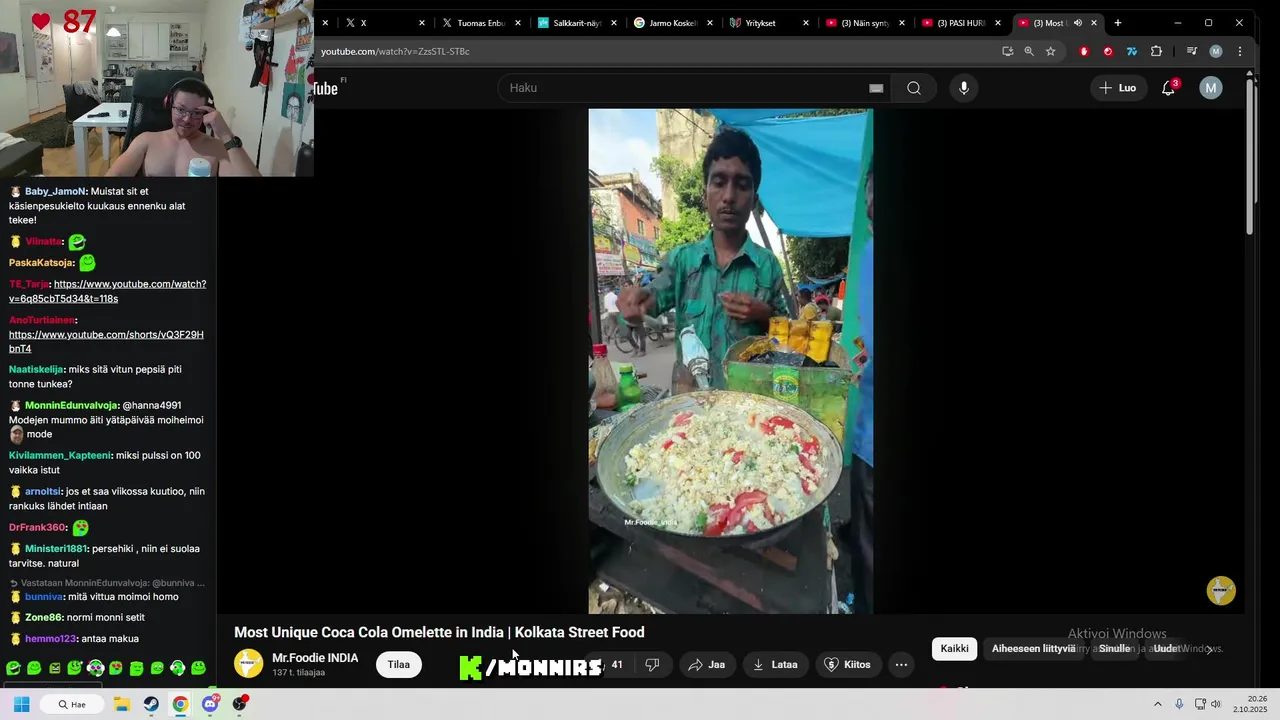Screen dimensions: 1280x720
Task: Open File Explorer from the taskbar
Action: (x=122, y=704)
